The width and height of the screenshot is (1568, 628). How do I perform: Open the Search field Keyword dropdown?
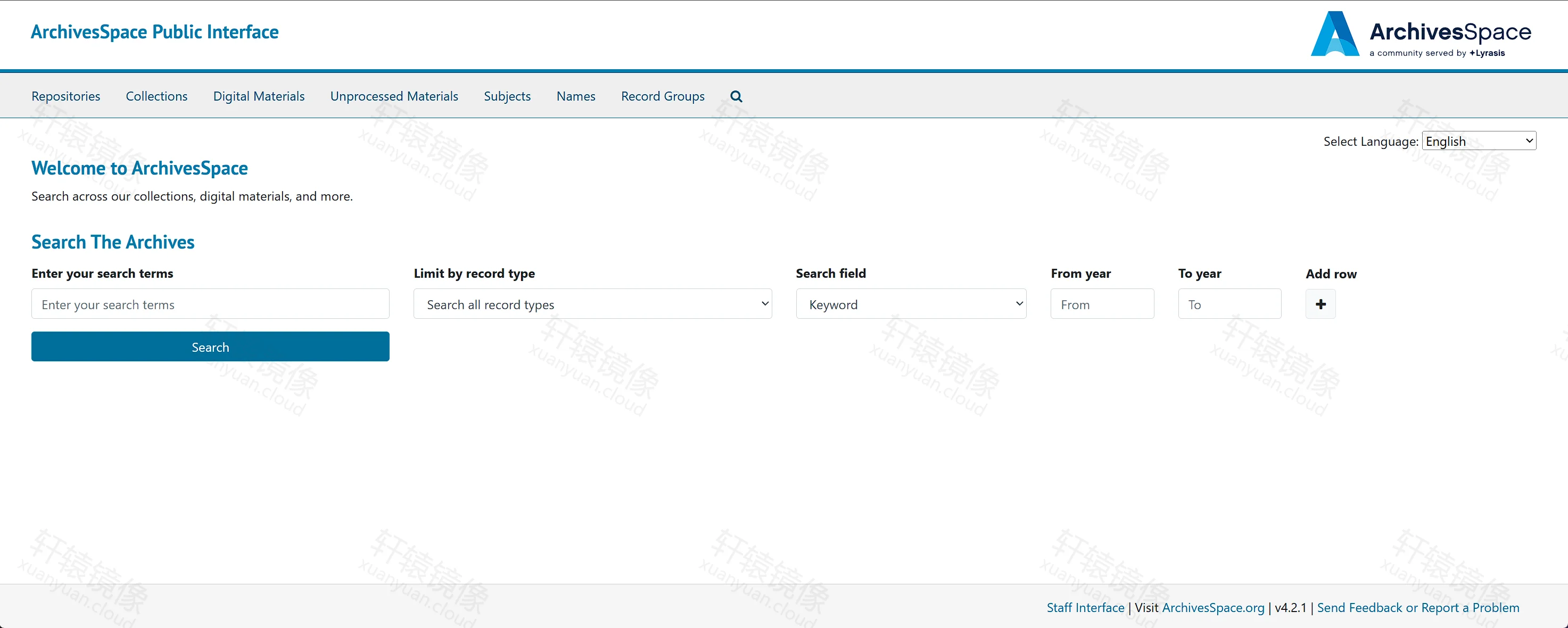pos(911,304)
